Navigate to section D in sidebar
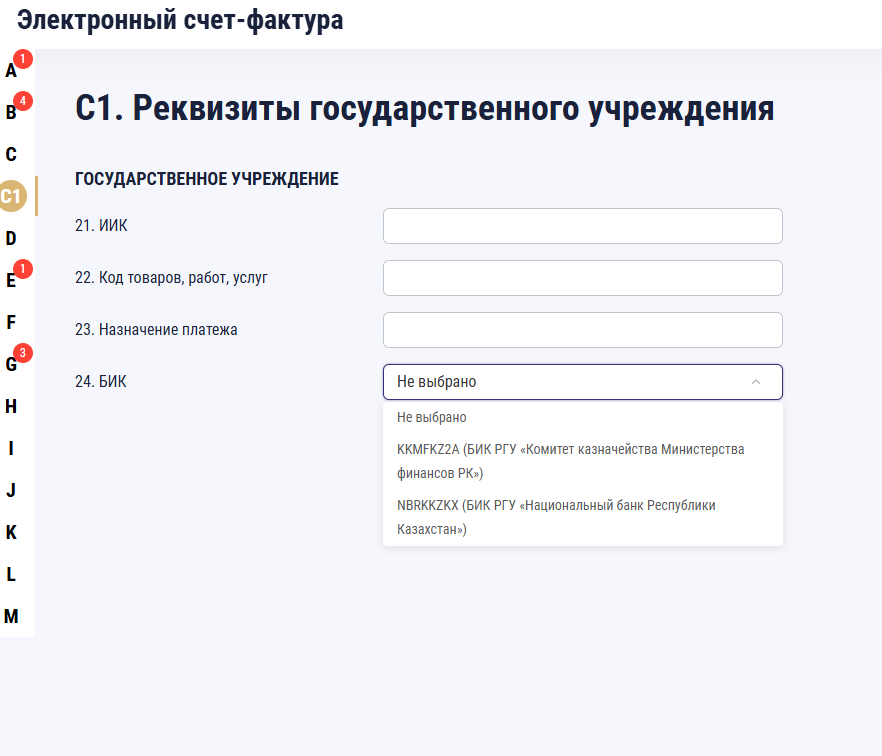This screenshot has width=882, height=756. coord(12,238)
